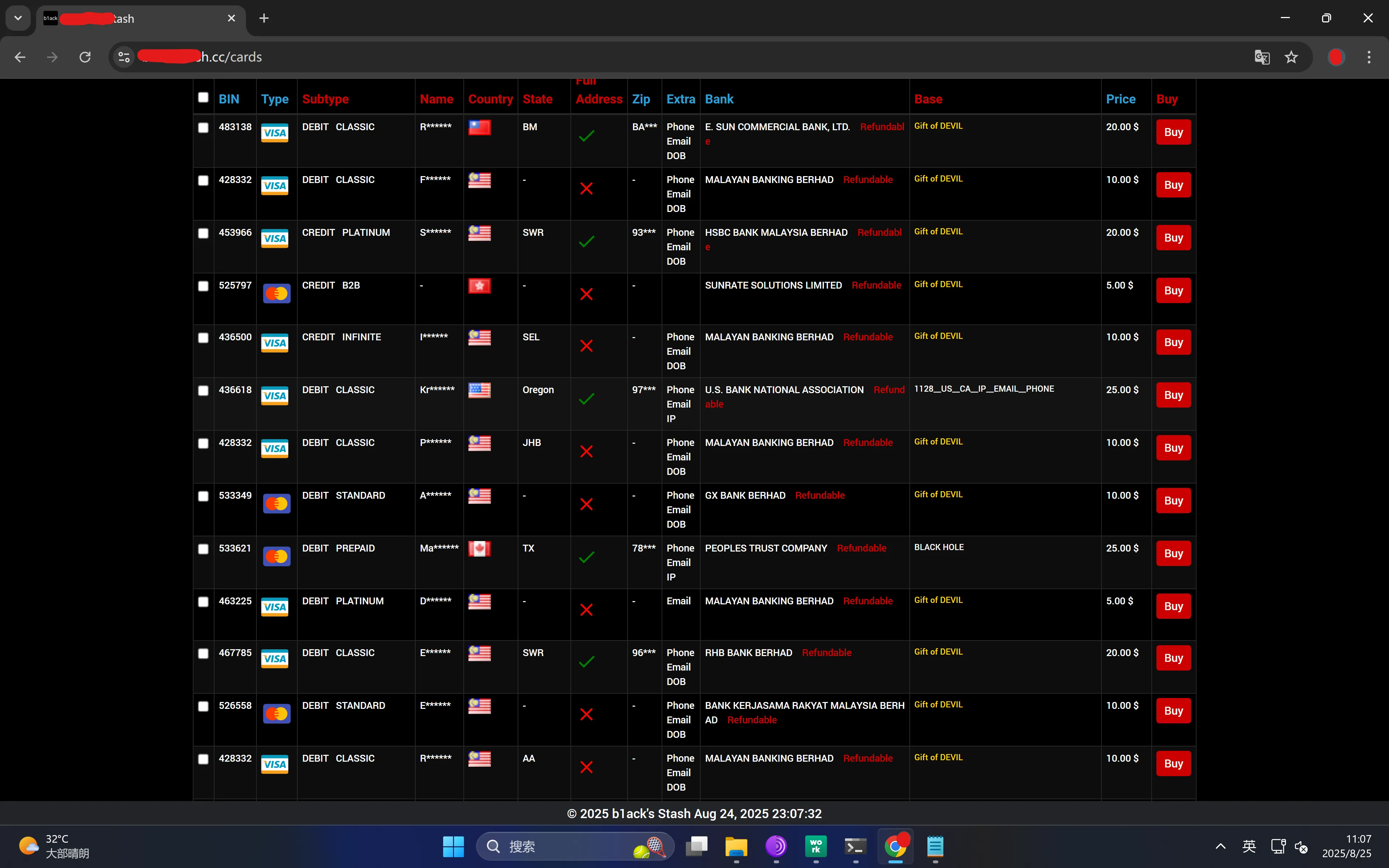Screen dimensions: 1389x868
Task: Open the green 'work' taskbar app
Action: click(816, 846)
